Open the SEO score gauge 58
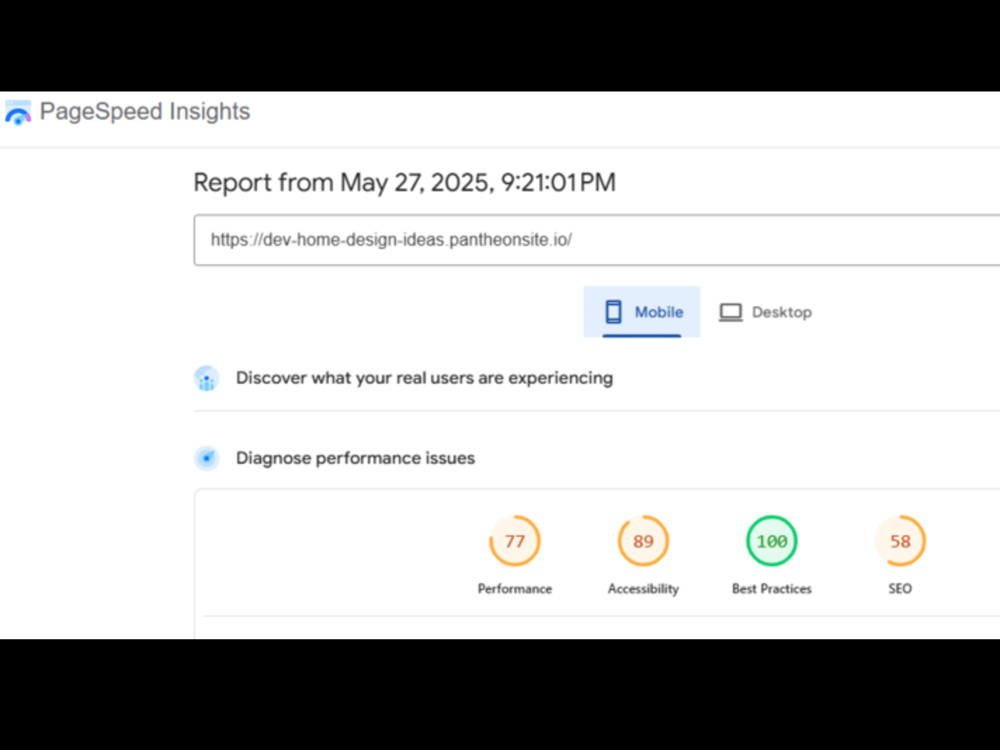 point(900,541)
